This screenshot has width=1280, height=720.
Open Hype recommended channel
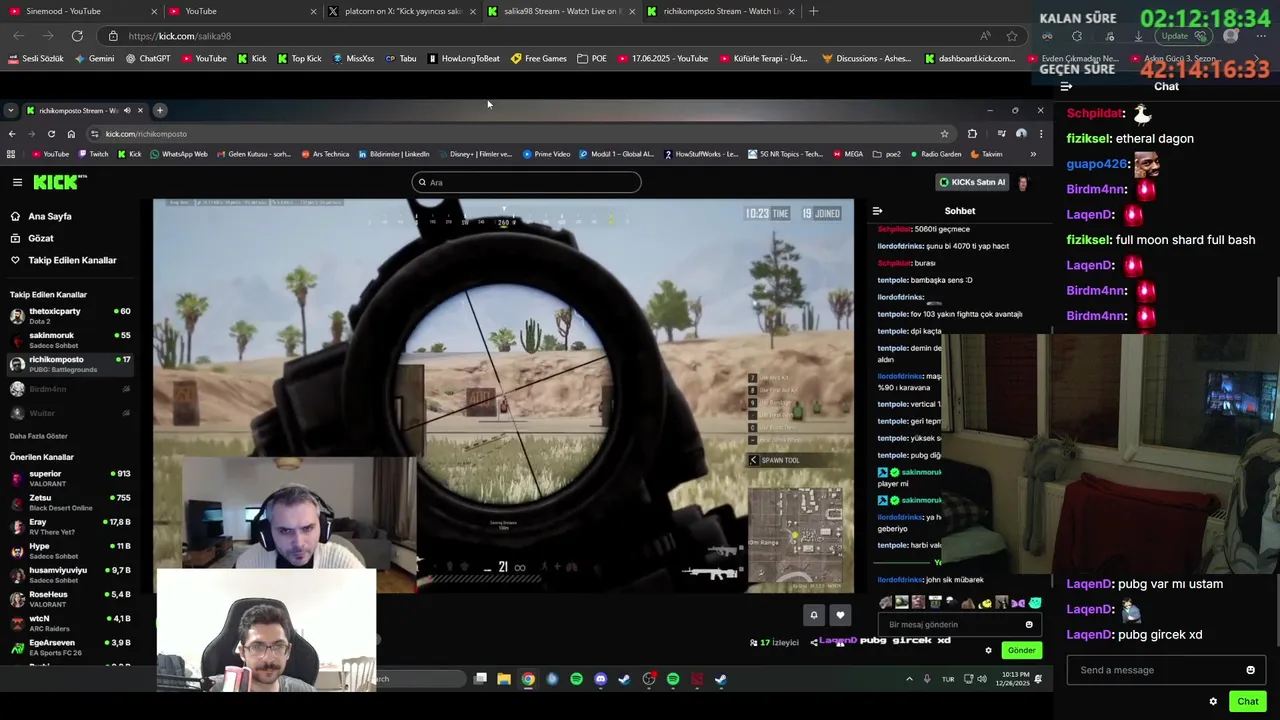[x=69, y=550]
